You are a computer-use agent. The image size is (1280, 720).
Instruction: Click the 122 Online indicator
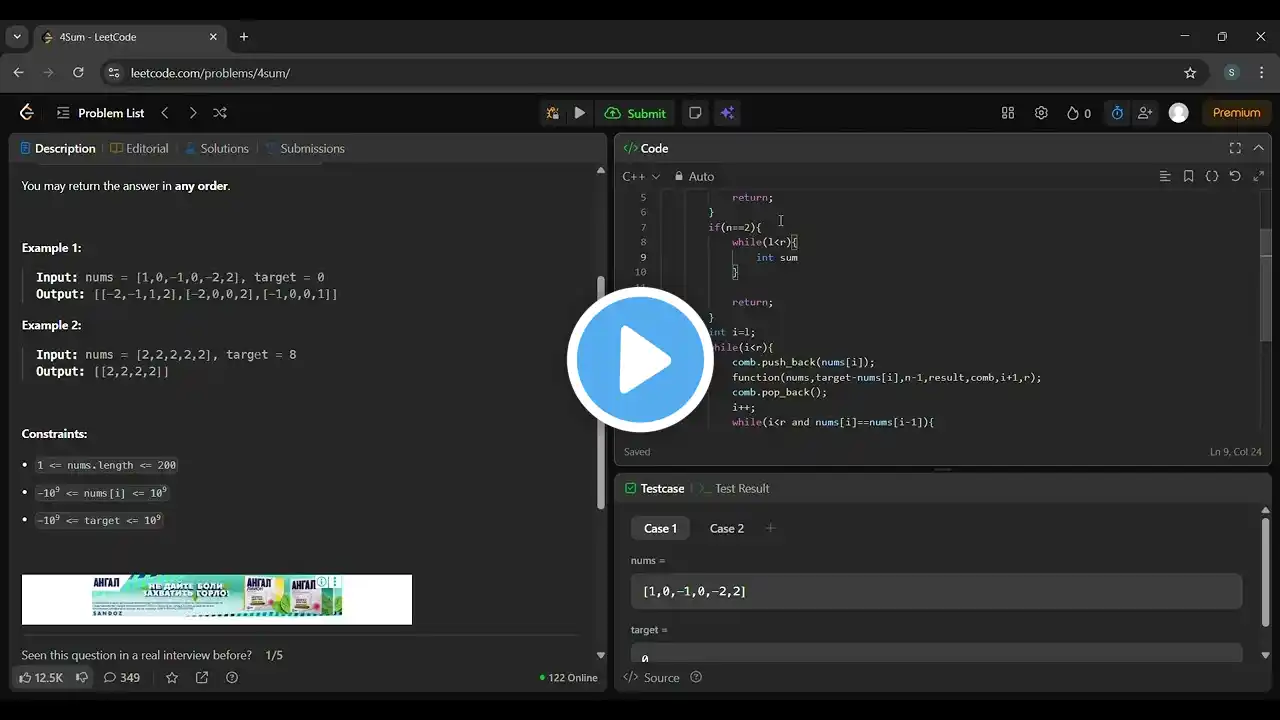[568, 677]
